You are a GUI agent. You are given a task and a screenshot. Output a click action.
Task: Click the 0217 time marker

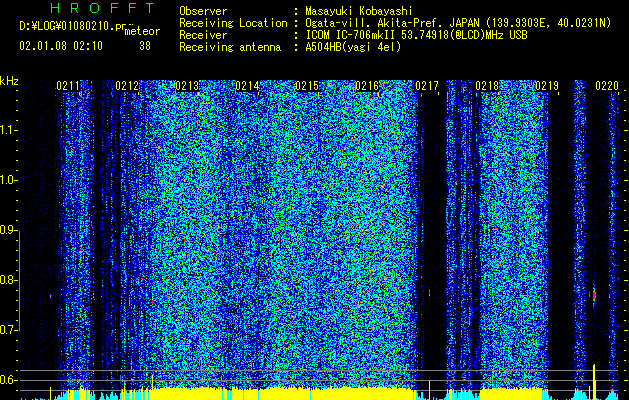click(427, 86)
